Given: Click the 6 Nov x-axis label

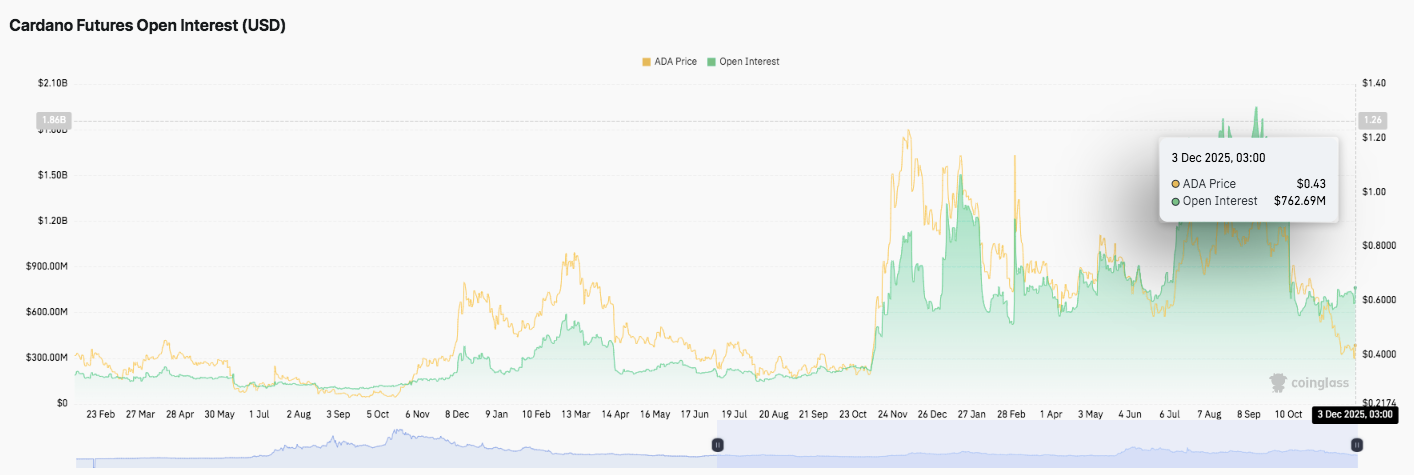Looking at the screenshot, I should point(417,414).
